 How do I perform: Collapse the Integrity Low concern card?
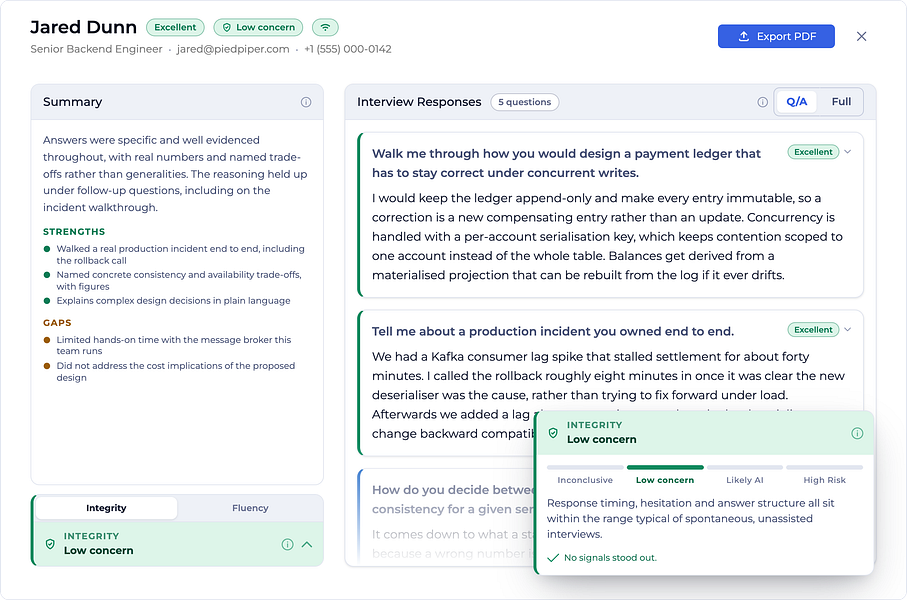tap(307, 544)
